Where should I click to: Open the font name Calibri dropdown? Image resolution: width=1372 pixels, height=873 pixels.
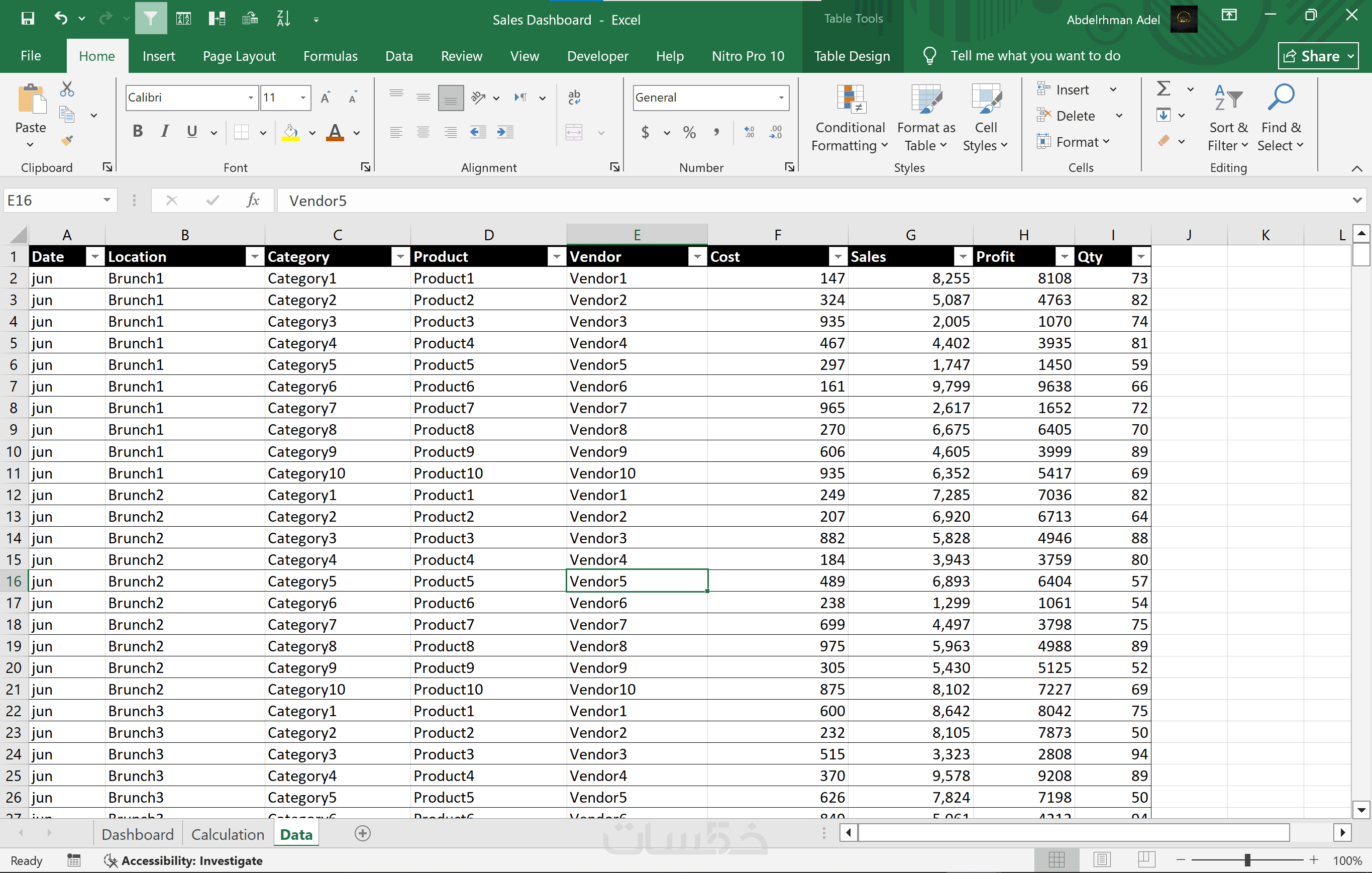(x=250, y=98)
